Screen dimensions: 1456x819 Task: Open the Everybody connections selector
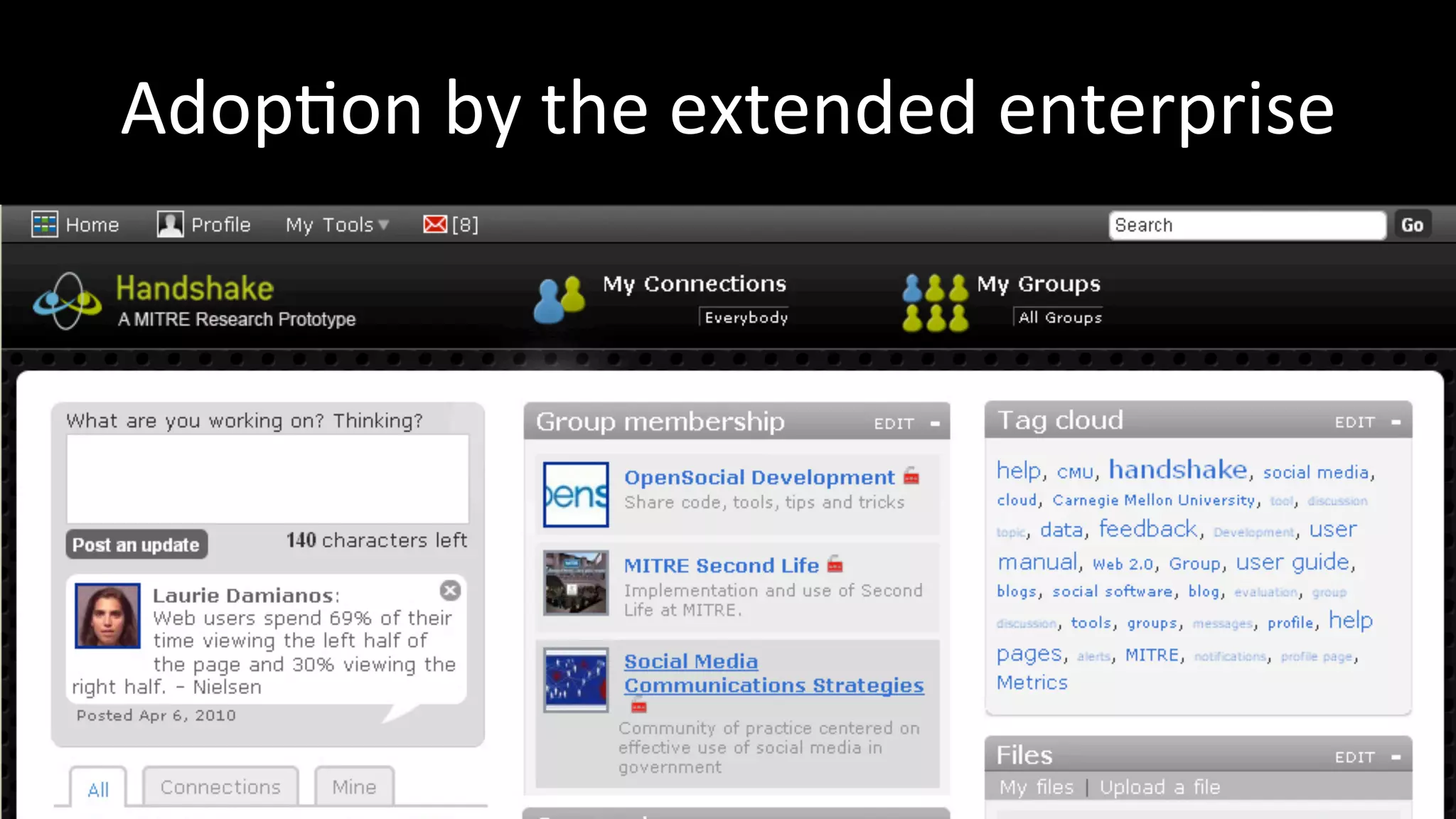tap(746, 318)
